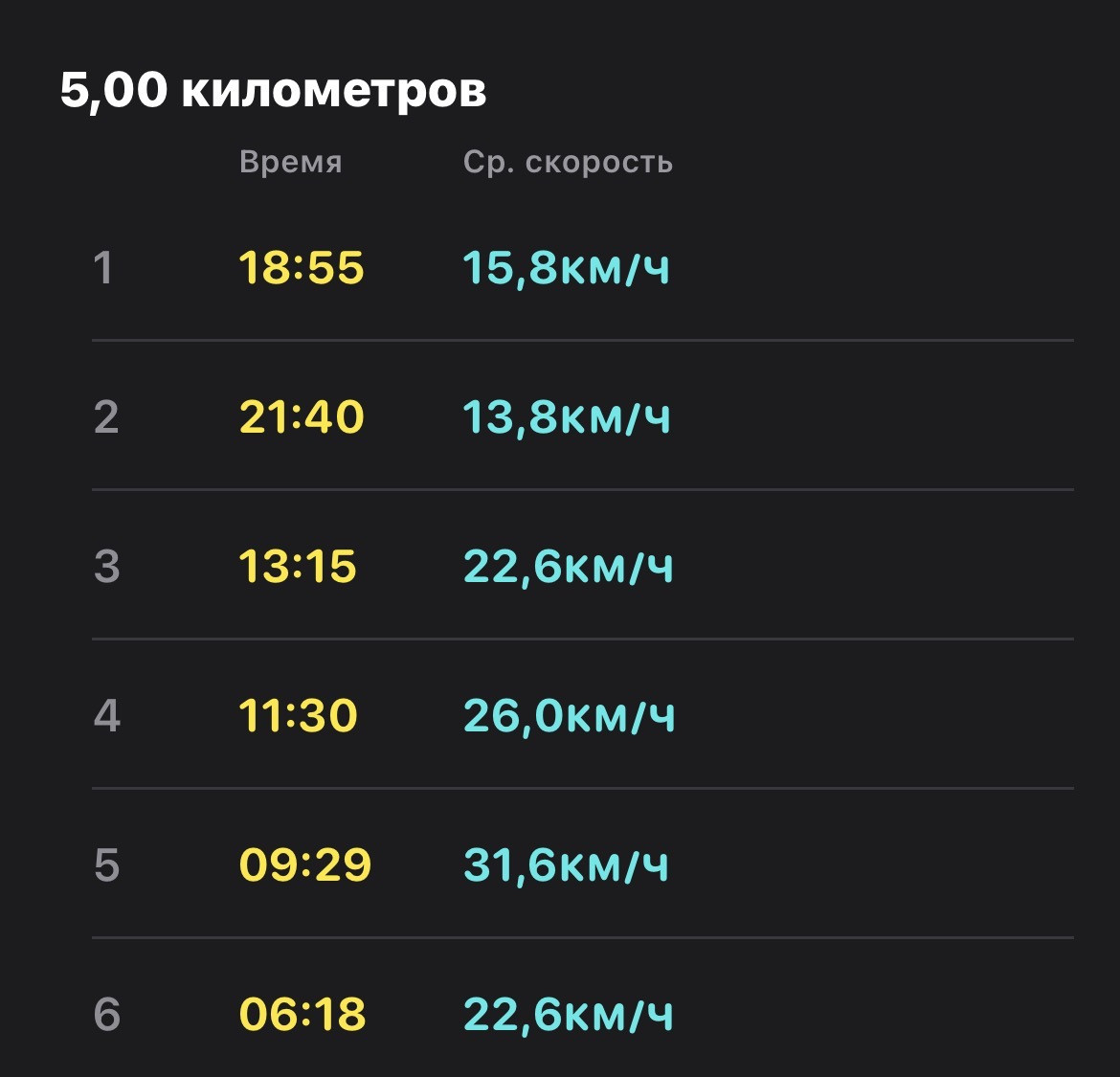
Task: Select split 6 time 06:18
Action: pyautogui.click(x=302, y=1014)
